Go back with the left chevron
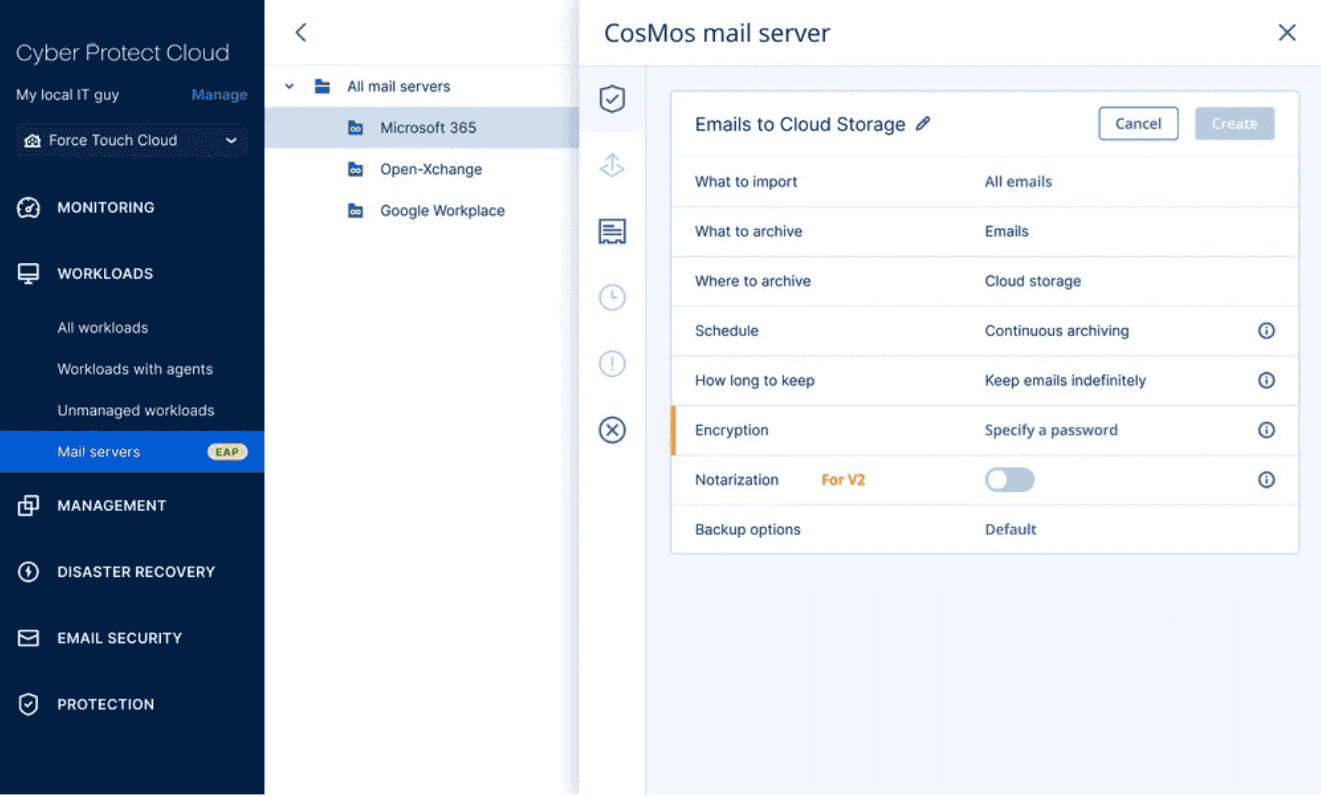The height and width of the screenshot is (797, 1321). [300, 32]
